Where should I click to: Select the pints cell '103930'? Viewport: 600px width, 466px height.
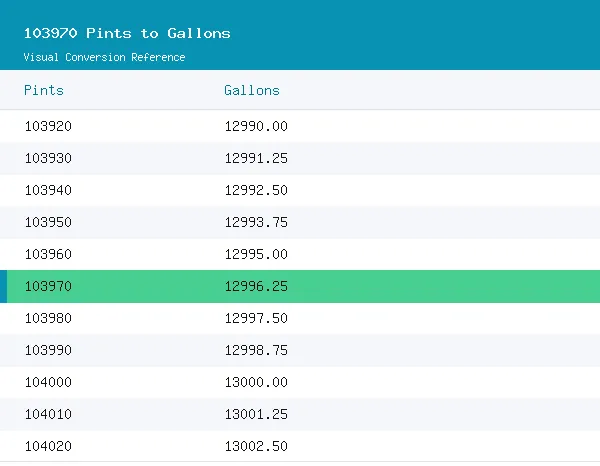point(48,158)
